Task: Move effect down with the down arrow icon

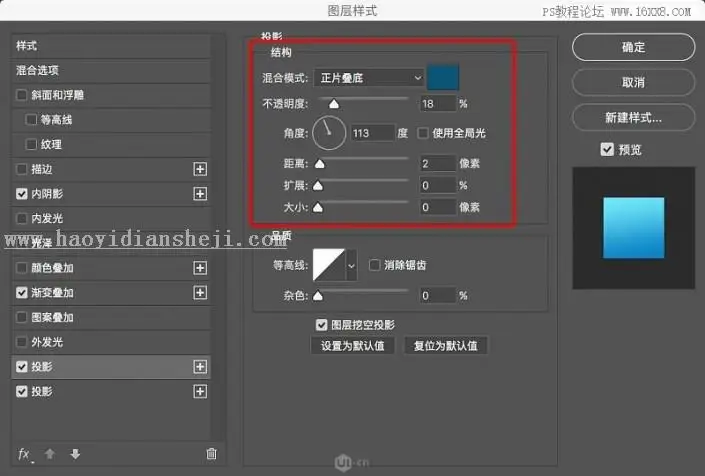Action: pyautogui.click(x=75, y=454)
